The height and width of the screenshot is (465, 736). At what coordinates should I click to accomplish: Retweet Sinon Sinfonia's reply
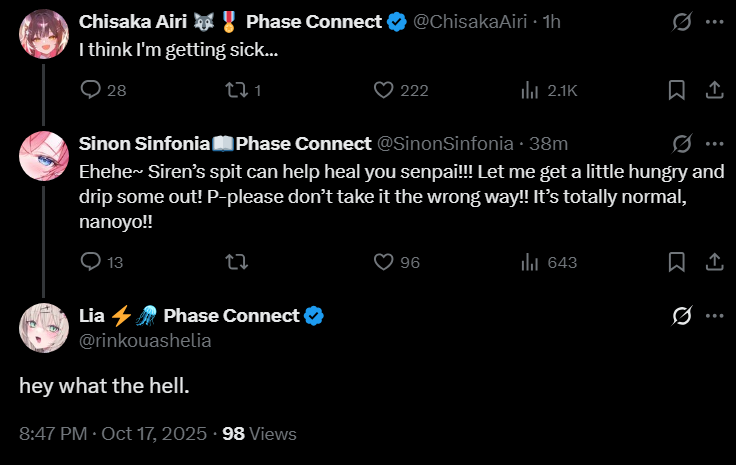(237, 262)
